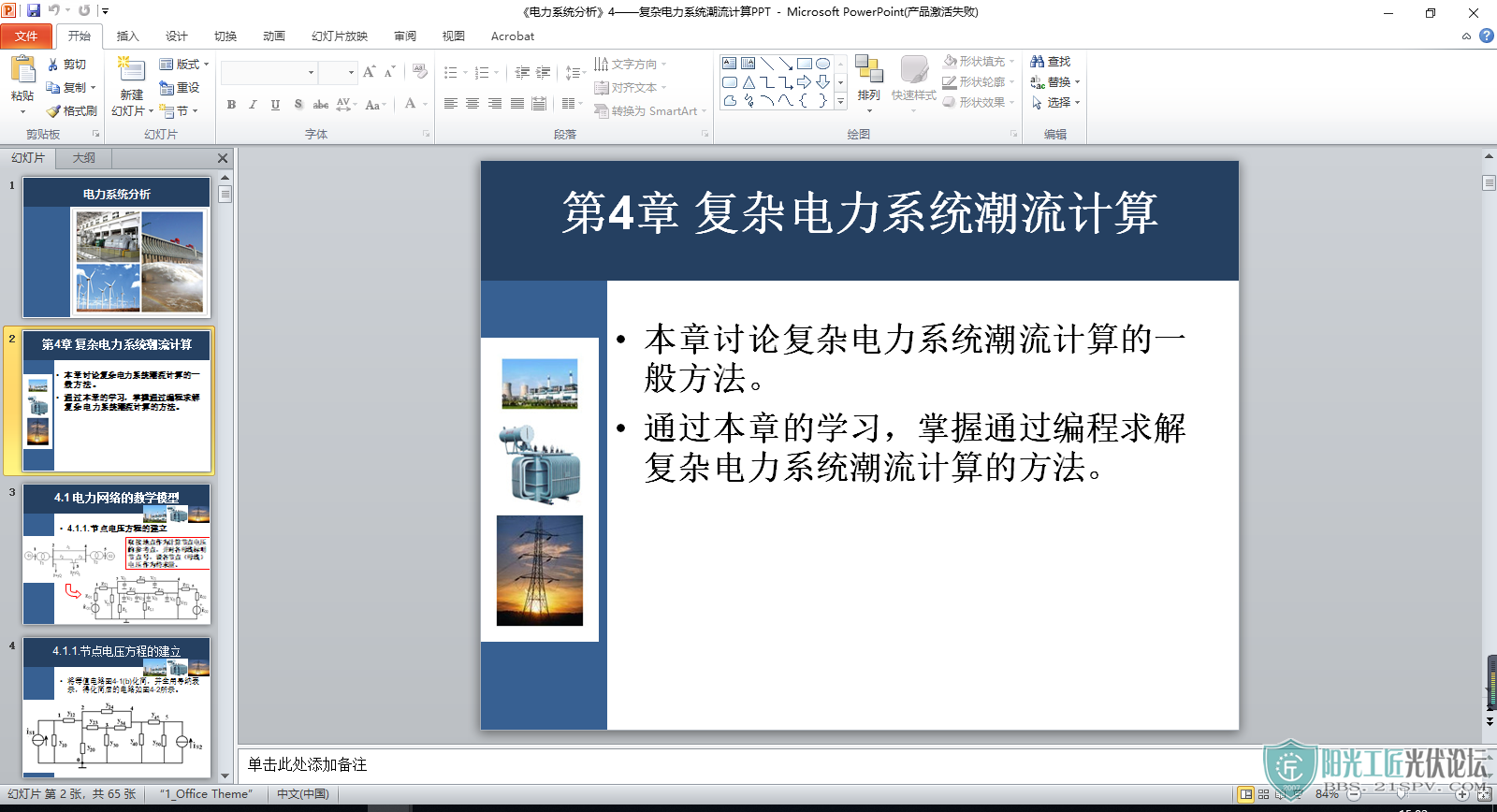Image resolution: width=1497 pixels, height=812 pixels.
Task: Click 新建幻灯片 new slide button
Action: click(131, 85)
